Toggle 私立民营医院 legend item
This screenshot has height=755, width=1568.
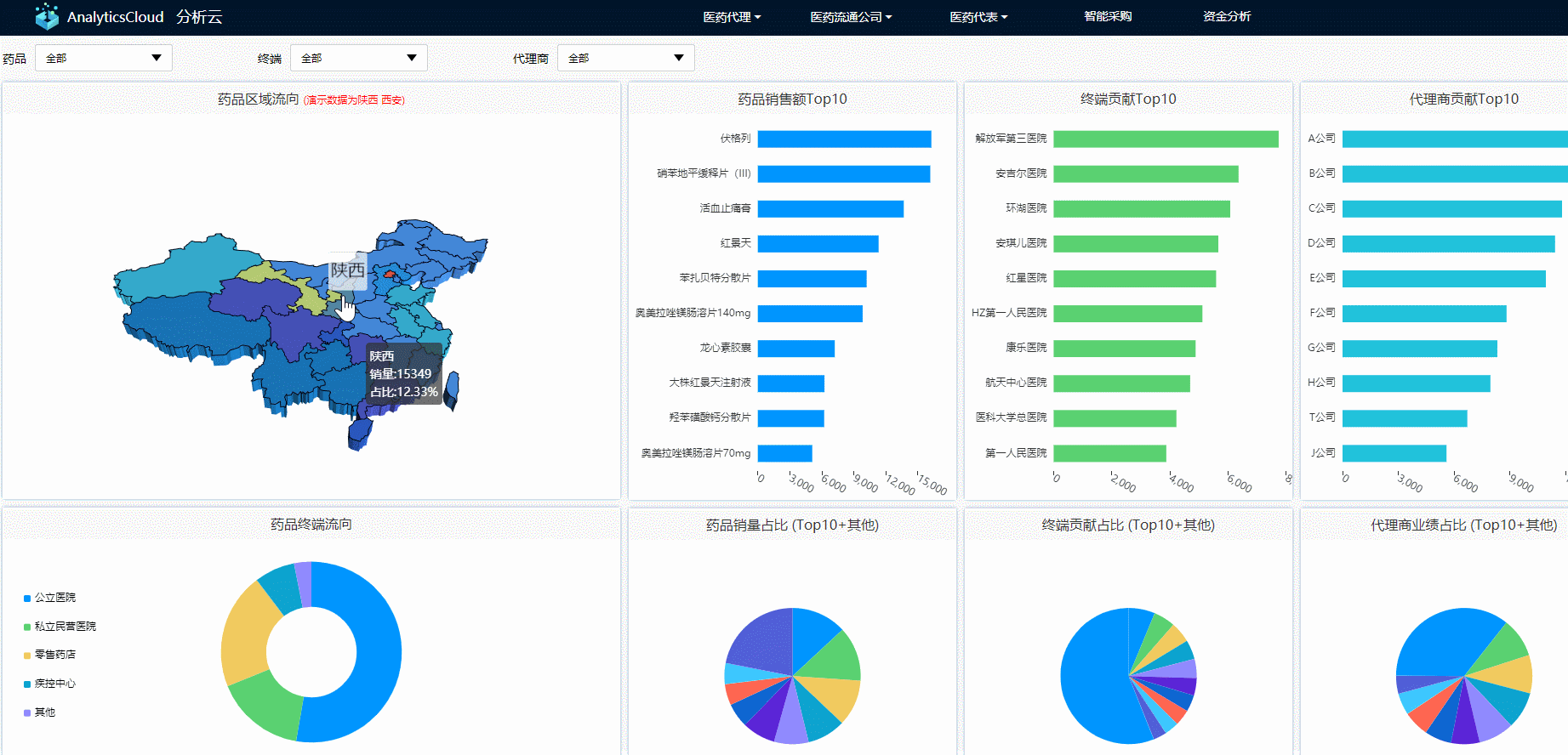(60, 627)
